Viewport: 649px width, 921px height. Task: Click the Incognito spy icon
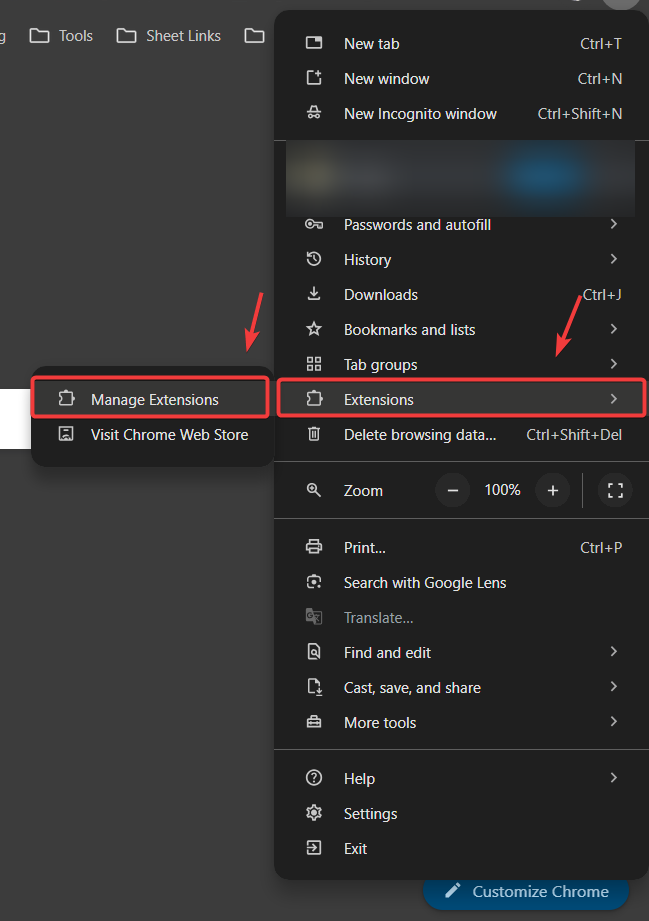[x=314, y=113]
